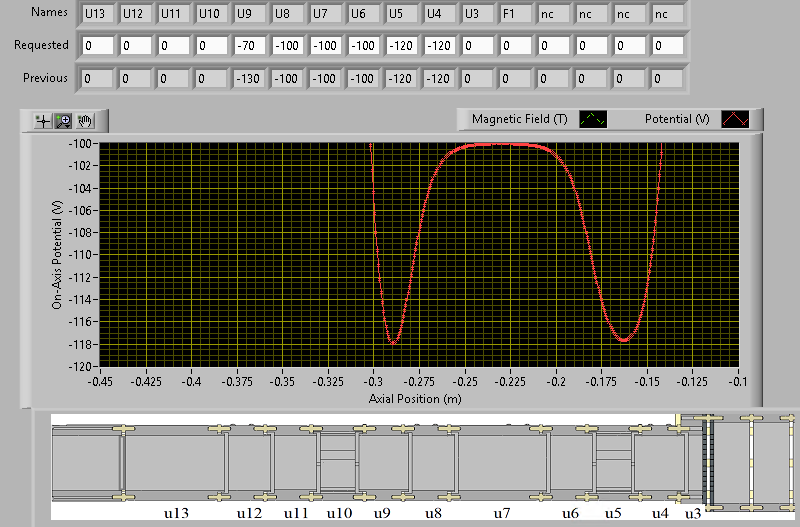The image size is (800, 527).
Task: Click the Potential (V) legend label
Action: coord(677,119)
